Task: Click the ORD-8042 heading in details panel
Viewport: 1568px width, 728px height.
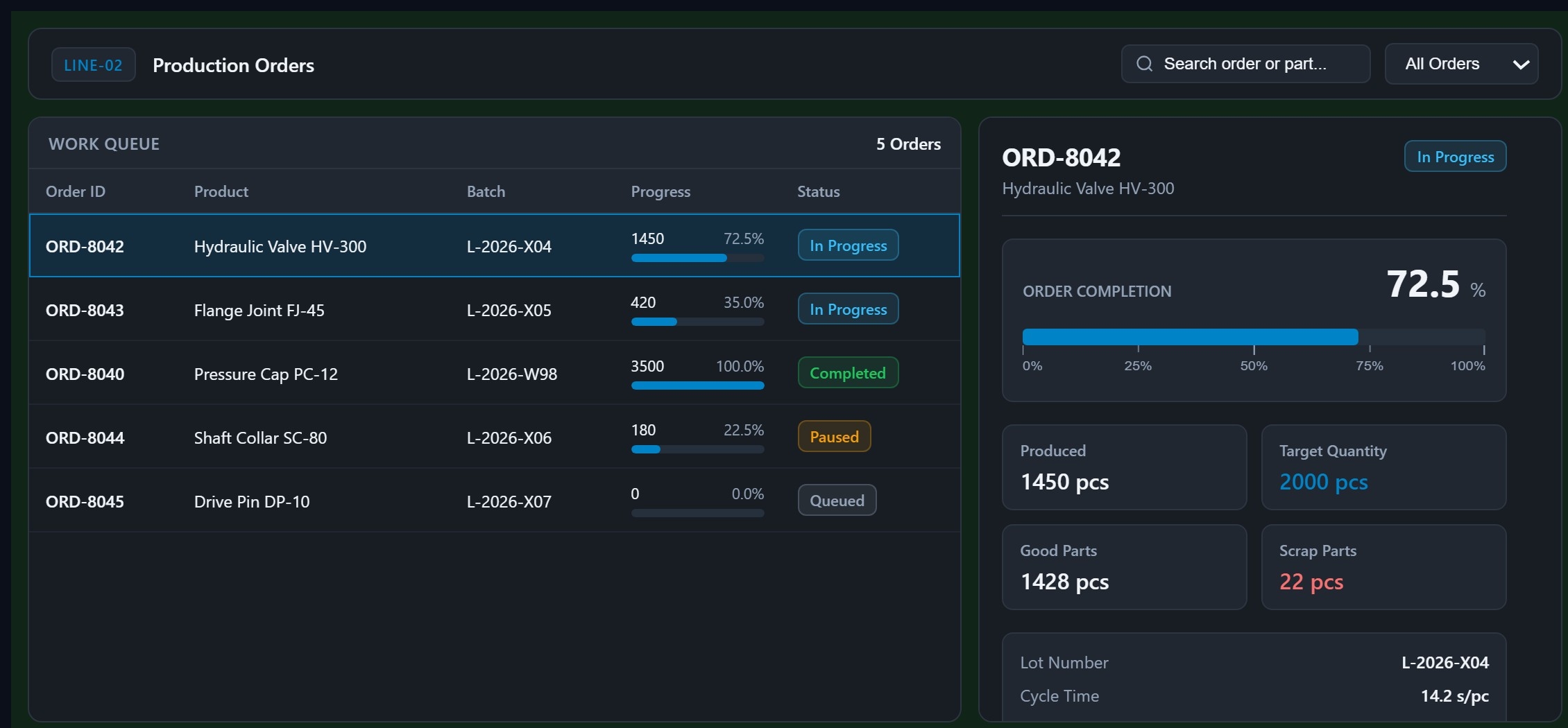Action: pos(1061,157)
